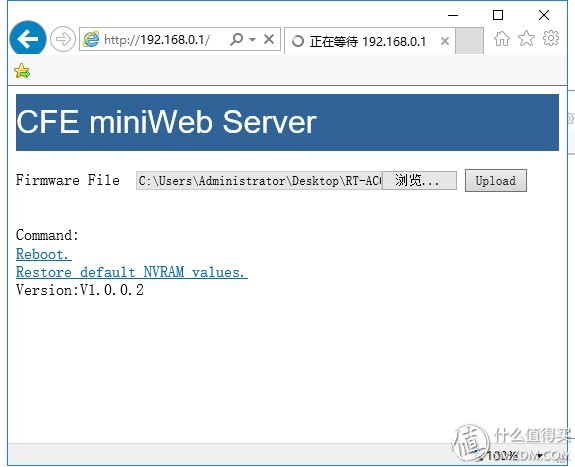Viewport: 575px width, 467px height.
Task: Click the forward navigation arrow
Action: (x=63, y=39)
